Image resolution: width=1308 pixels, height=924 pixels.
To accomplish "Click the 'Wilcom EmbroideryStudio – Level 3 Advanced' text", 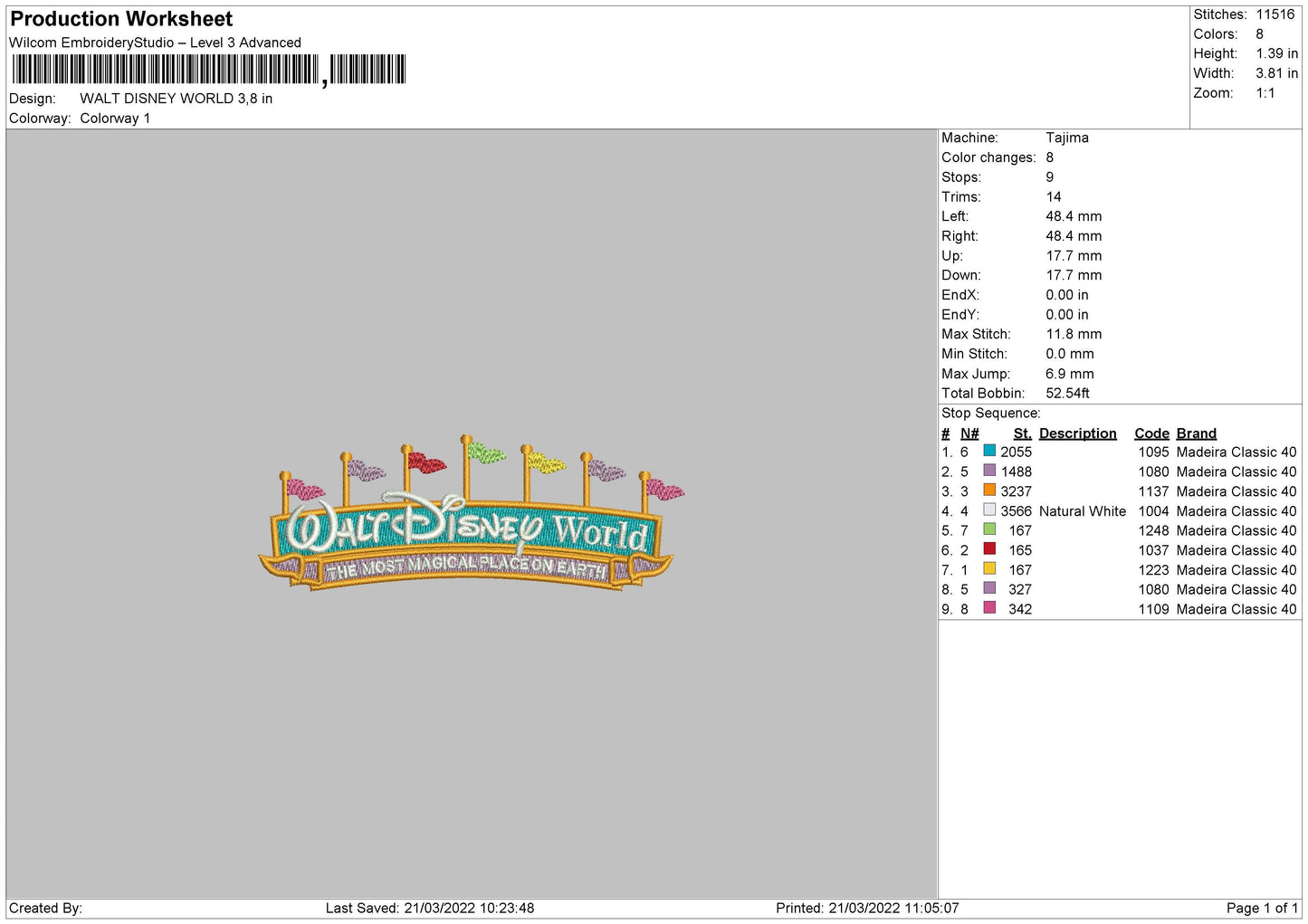I will [x=155, y=43].
